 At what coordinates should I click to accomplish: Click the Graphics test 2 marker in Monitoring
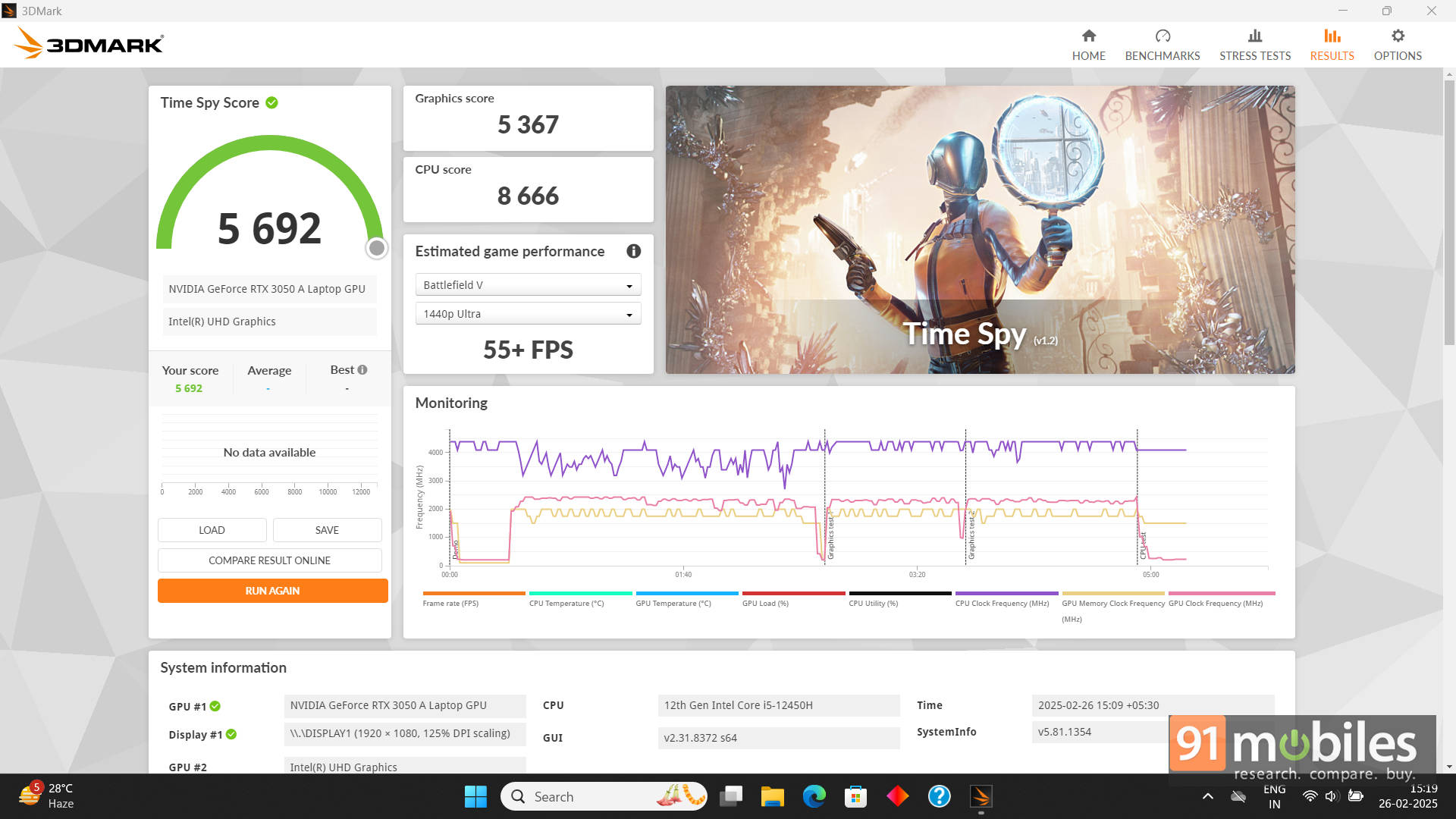coord(971,535)
